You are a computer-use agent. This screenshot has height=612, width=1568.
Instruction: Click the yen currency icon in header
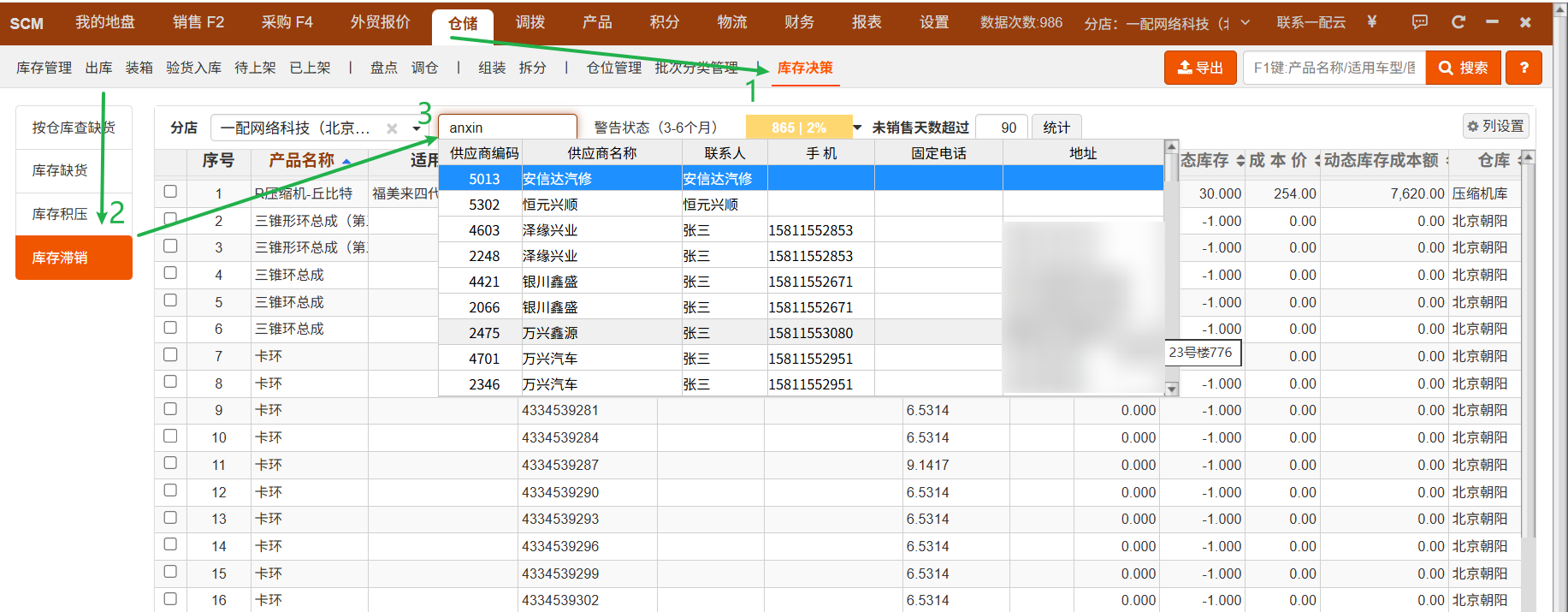pos(1372,21)
